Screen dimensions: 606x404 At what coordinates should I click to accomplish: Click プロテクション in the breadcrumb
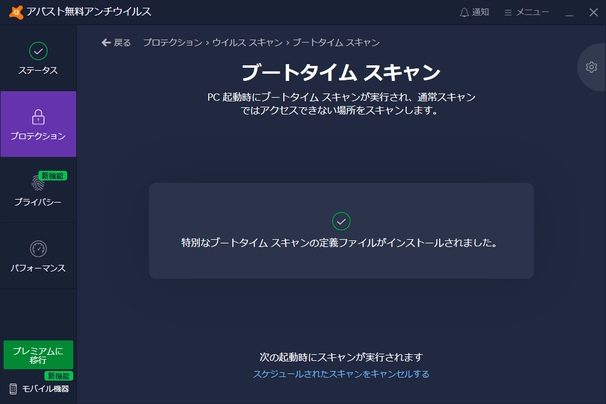click(173, 43)
